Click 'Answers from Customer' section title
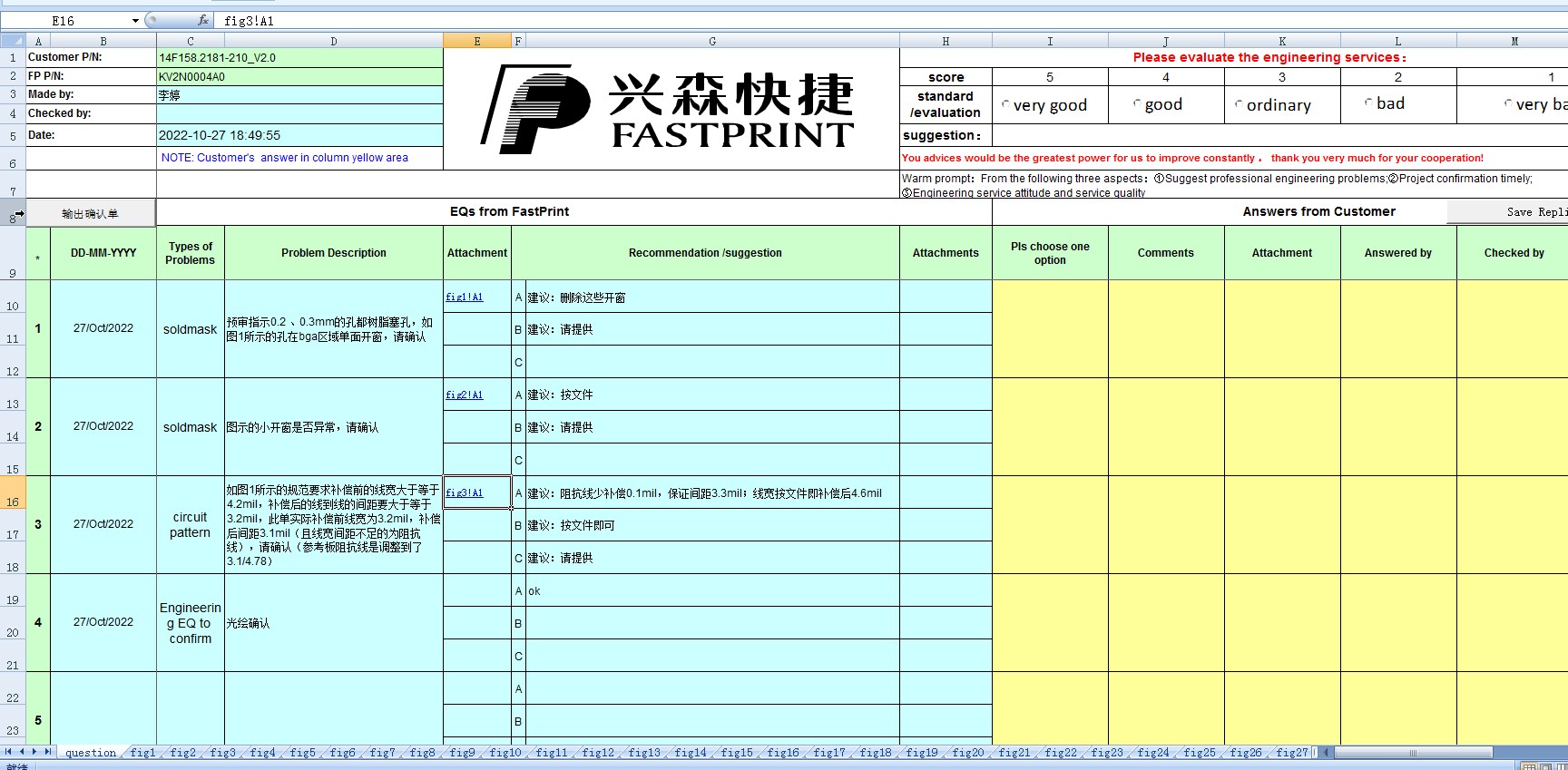The height and width of the screenshot is (770, 1568). click(1319, 211)
